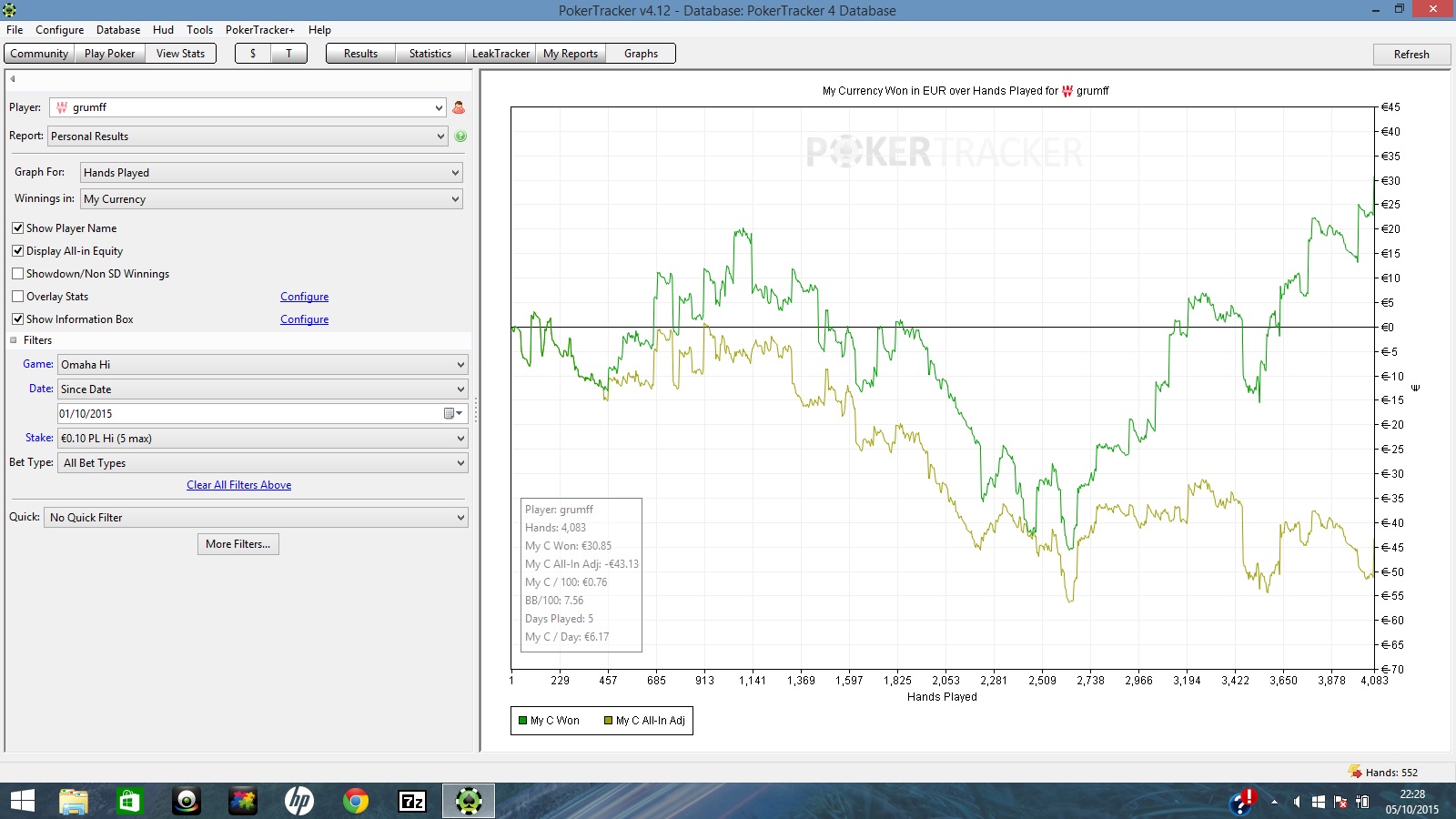
Task: Collapse the left panel arrow
Action: click(13, 79)
